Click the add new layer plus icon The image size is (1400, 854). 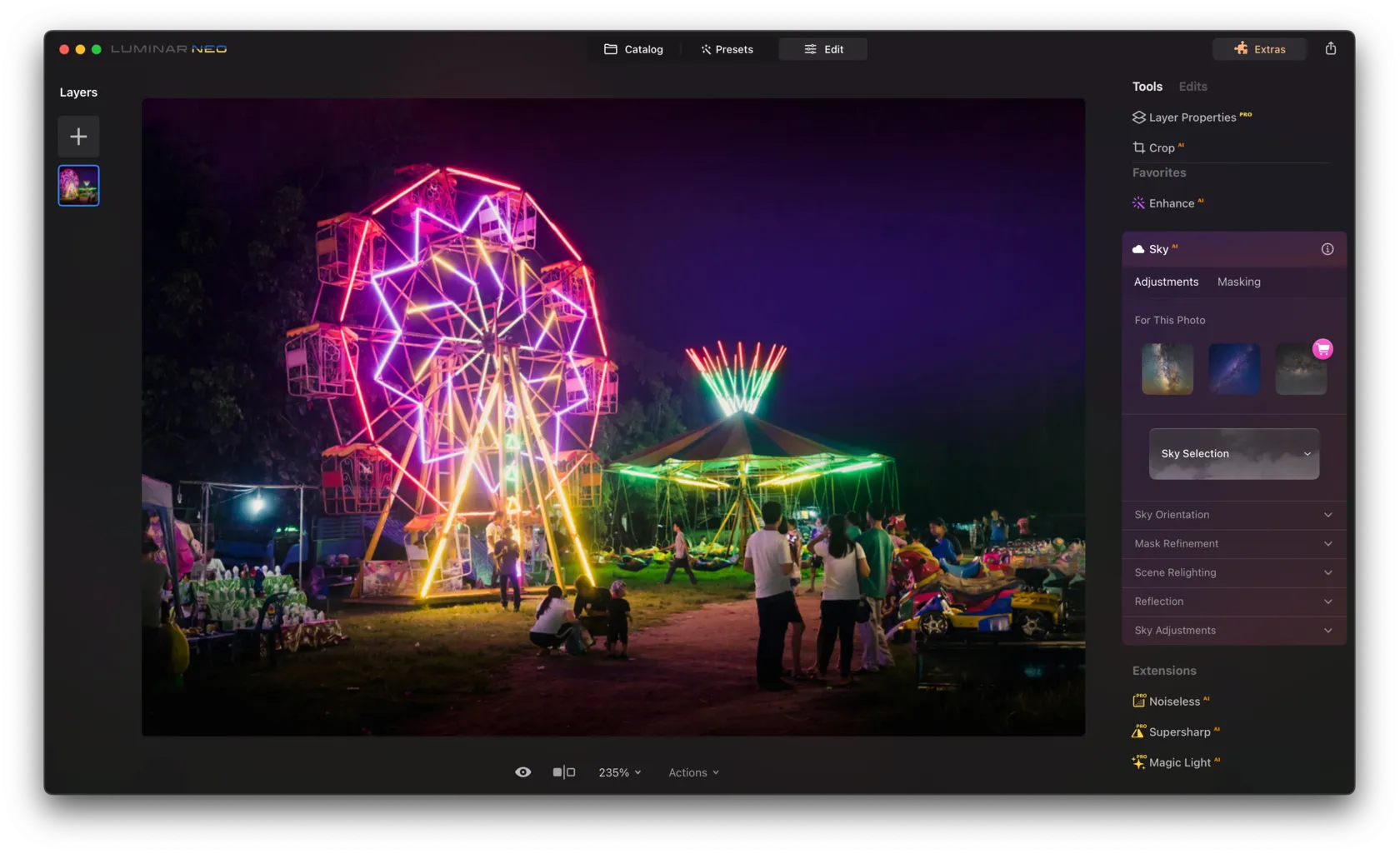(78, 137)
